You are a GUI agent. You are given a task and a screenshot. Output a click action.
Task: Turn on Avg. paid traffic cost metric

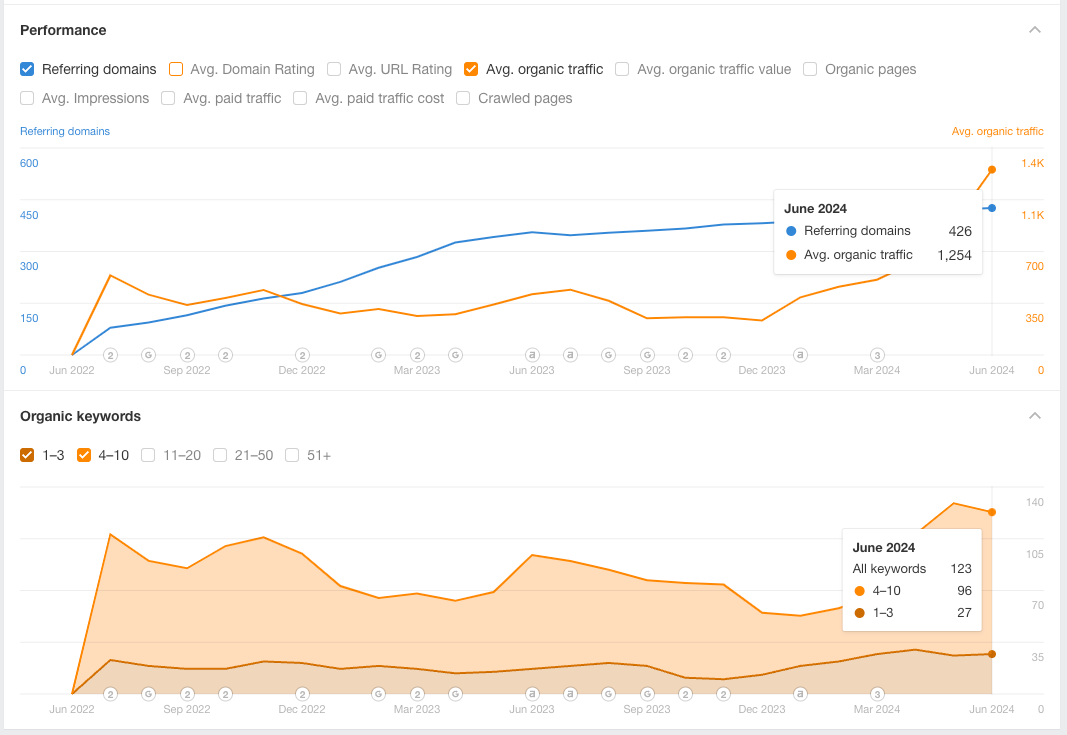(300, 98)
